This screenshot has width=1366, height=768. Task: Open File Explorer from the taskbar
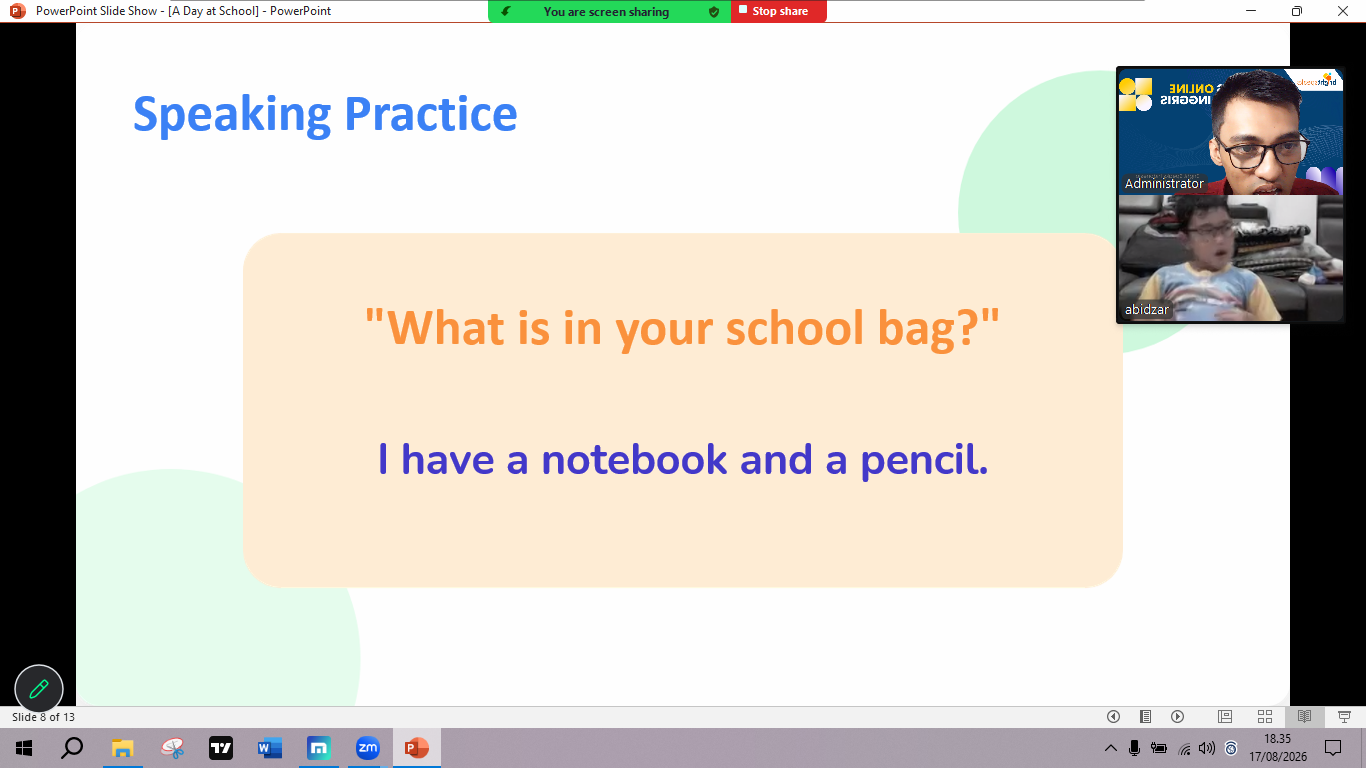point(122,748)
